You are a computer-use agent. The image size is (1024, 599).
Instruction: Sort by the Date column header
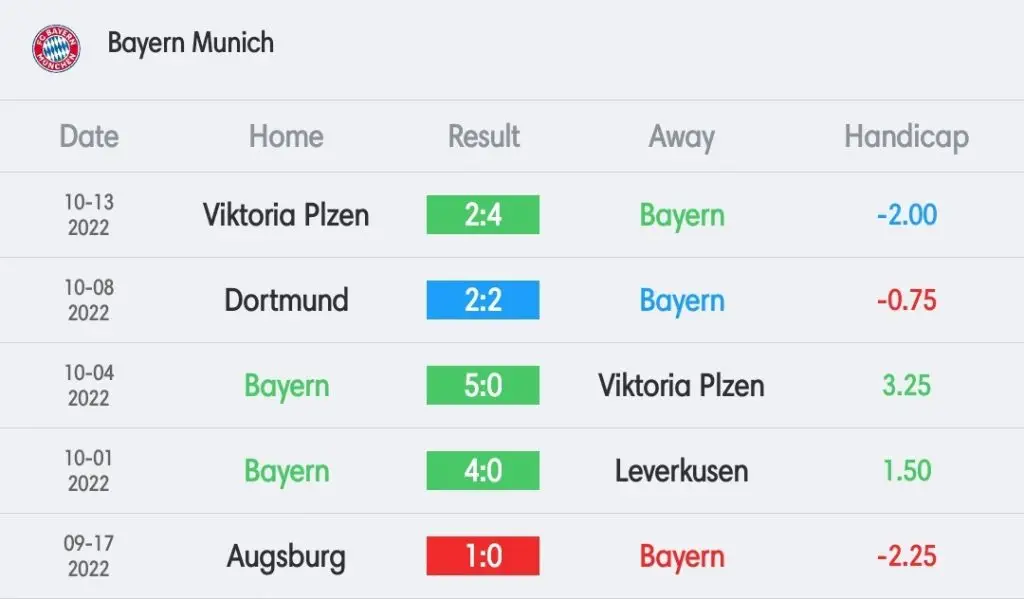[89, 137]
